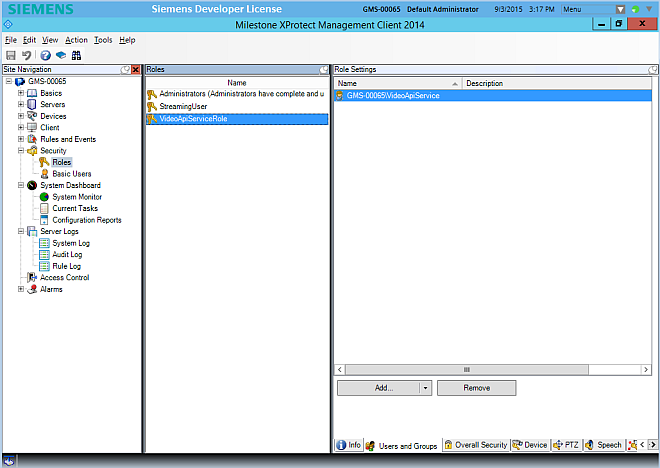The height and width of the screenshot is (468, 660).
Task: Click the binoculars search toolbar icon
Action: click(x=76, y=55)
